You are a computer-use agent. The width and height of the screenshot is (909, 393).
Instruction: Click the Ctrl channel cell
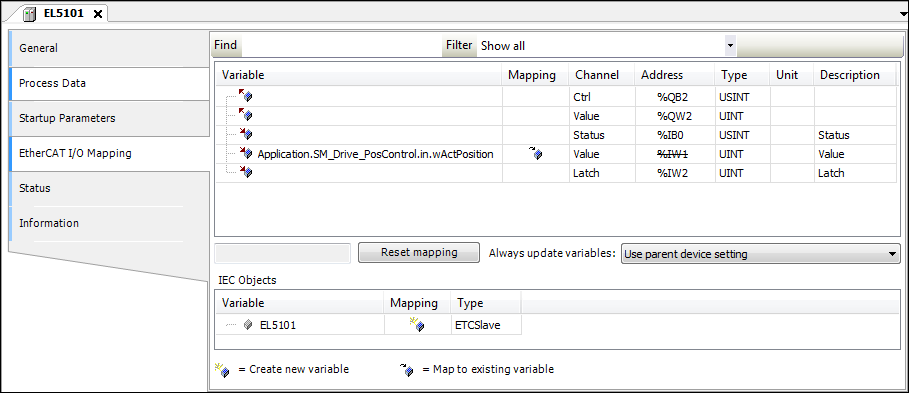(x=601, y=97)
